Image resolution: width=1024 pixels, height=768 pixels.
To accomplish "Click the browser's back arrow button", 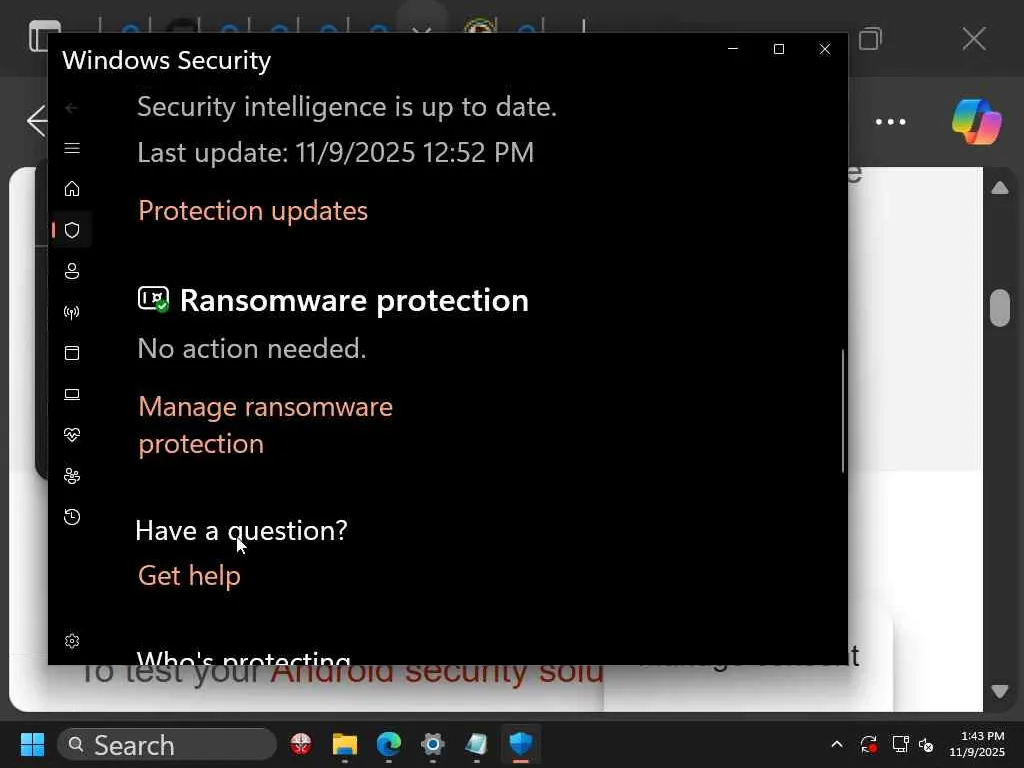I will click(37, 121).
